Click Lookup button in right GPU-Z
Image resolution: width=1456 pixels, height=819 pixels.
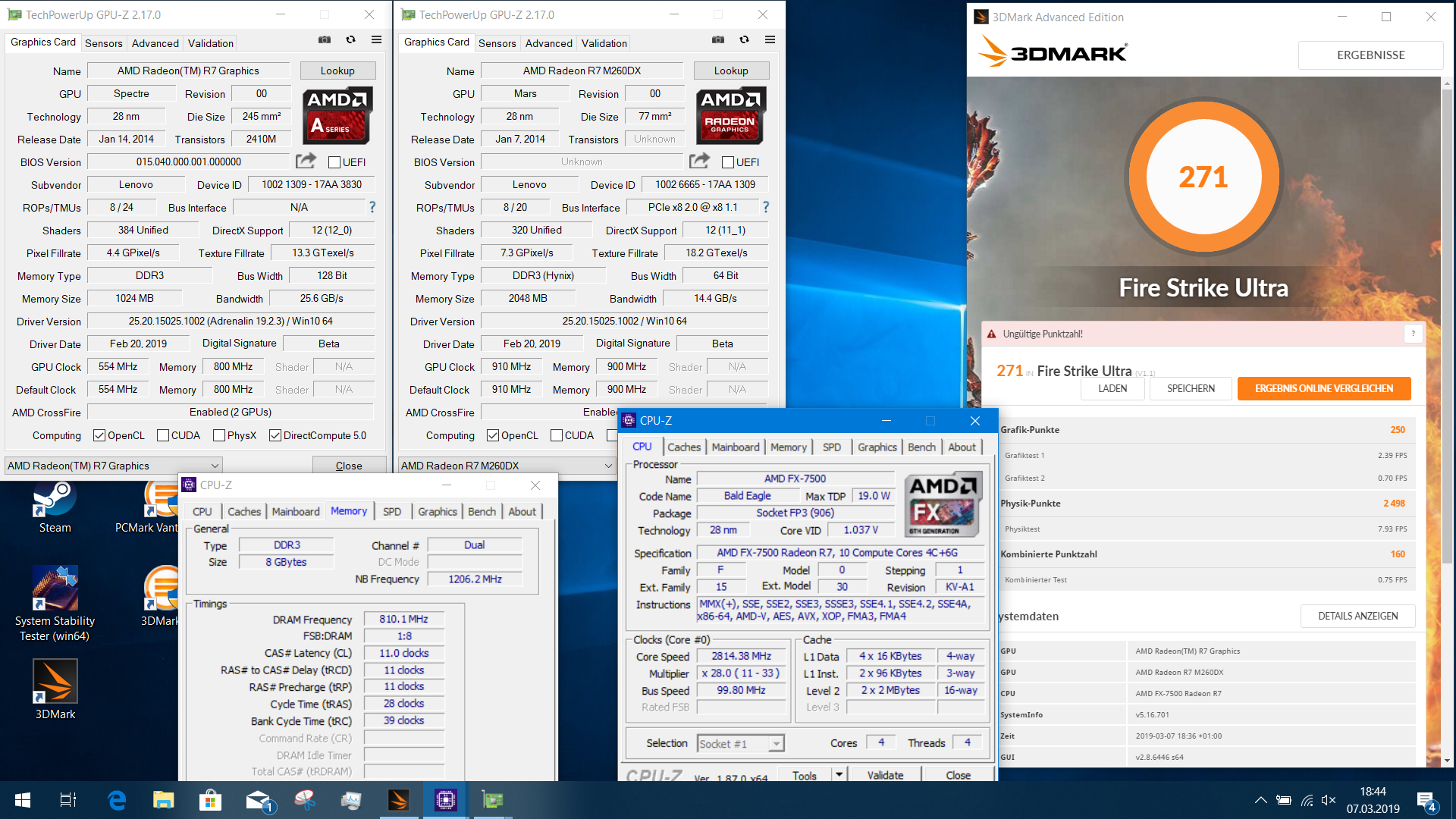tap(731, 71)
